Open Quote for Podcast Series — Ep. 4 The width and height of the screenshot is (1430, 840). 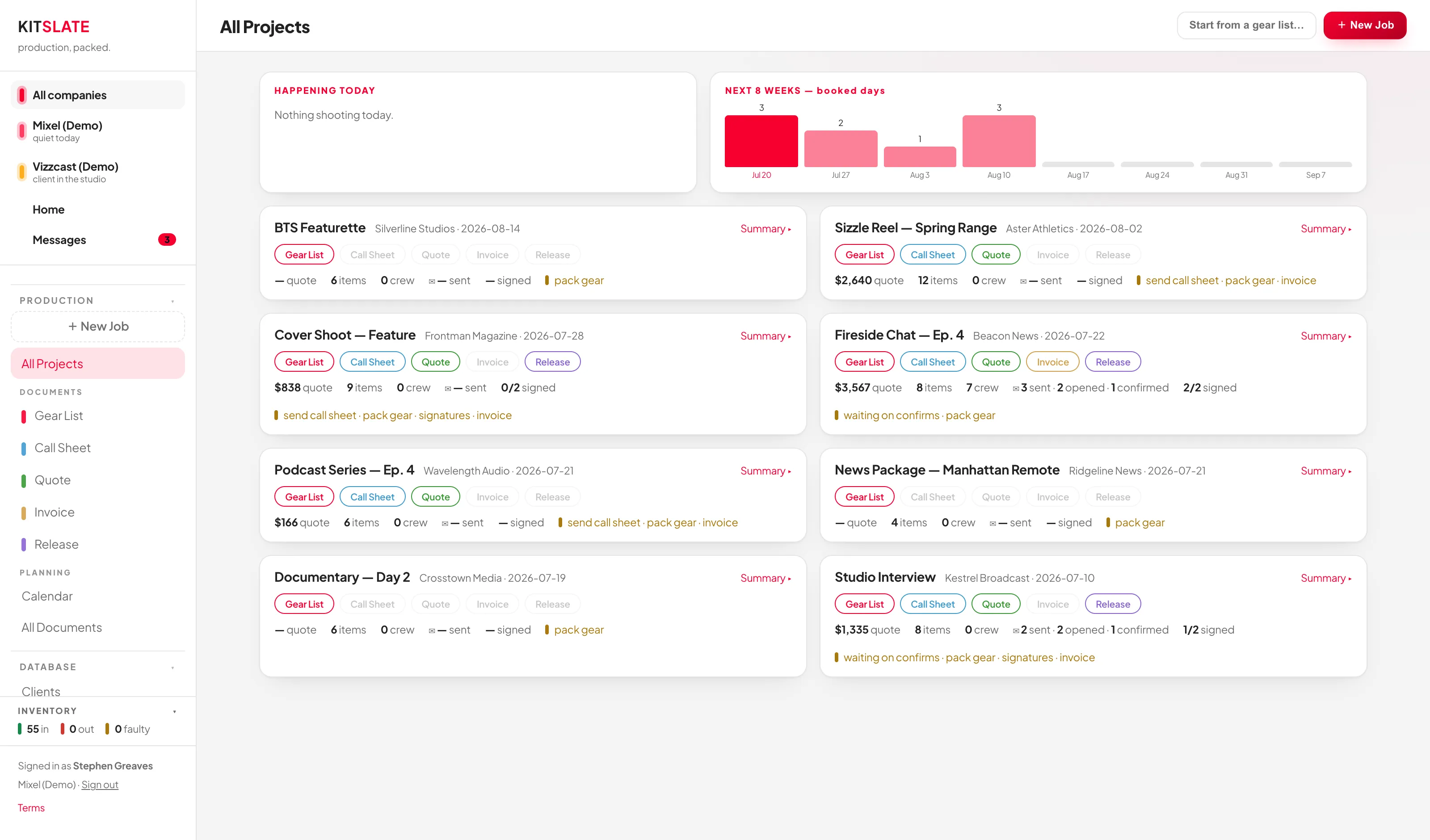click(435, 497)
